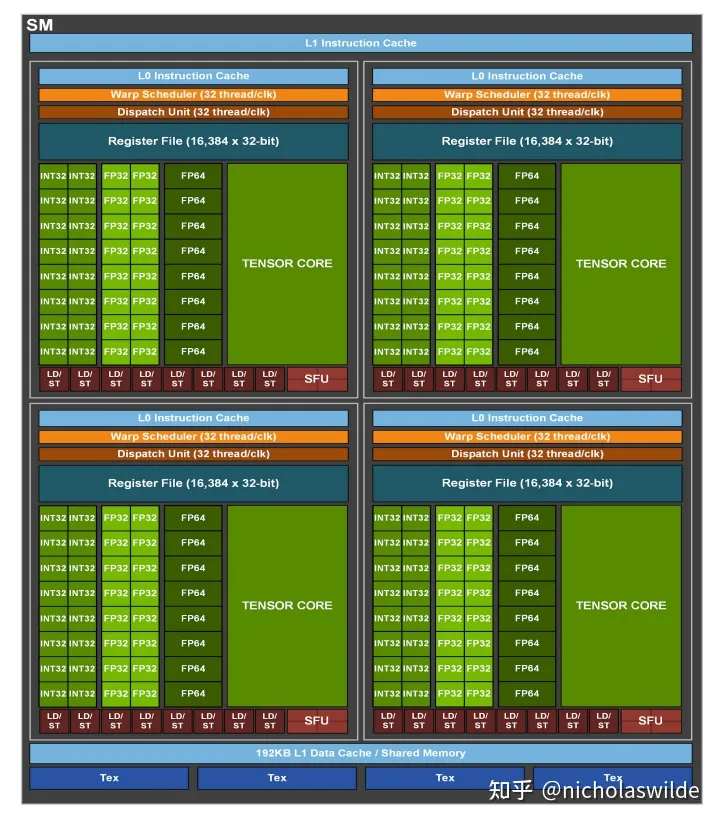
Task: Click the SFU unit in the bottom-right block
Action: [x=651, y=721]
